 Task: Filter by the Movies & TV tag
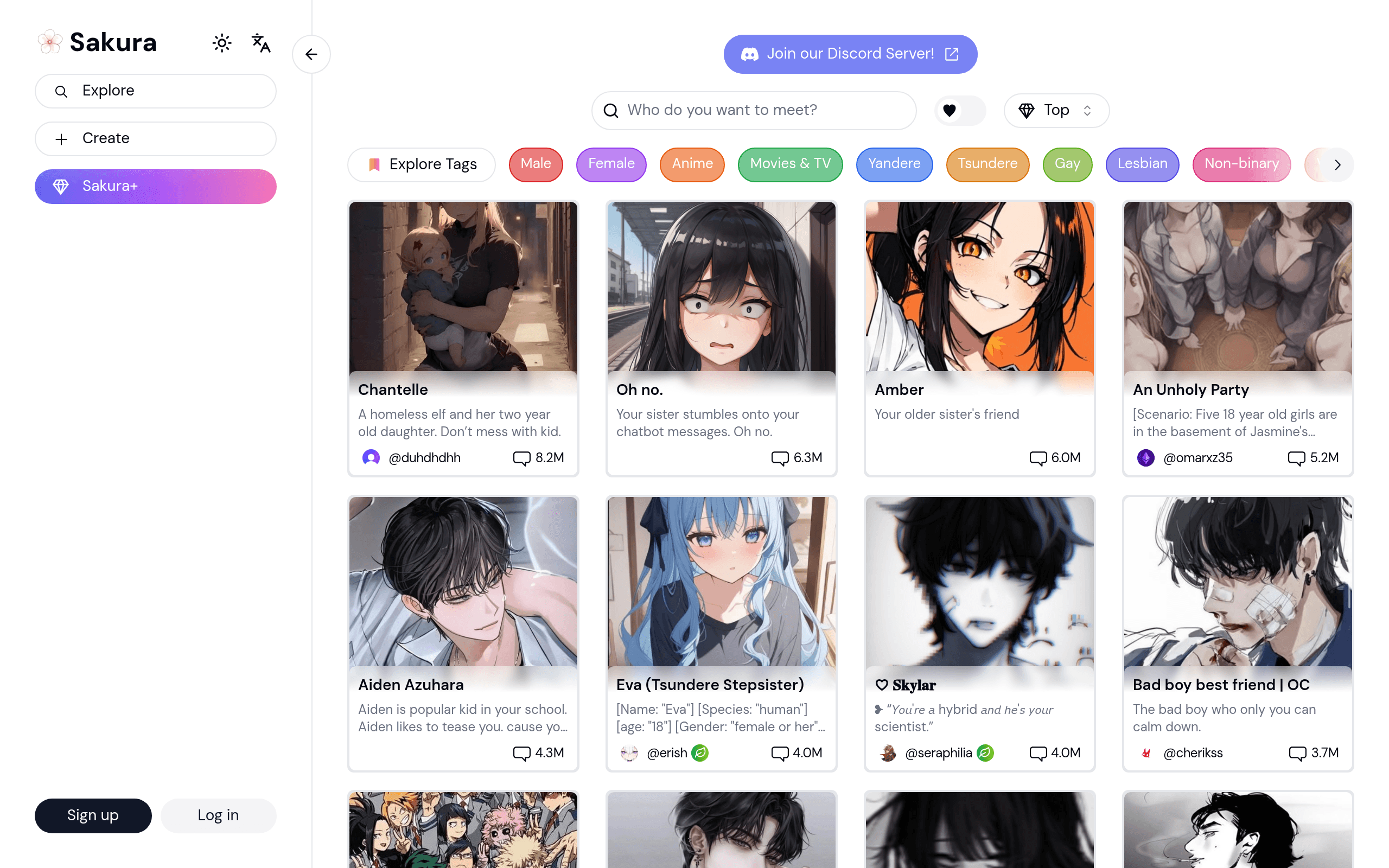click(790, 165)
